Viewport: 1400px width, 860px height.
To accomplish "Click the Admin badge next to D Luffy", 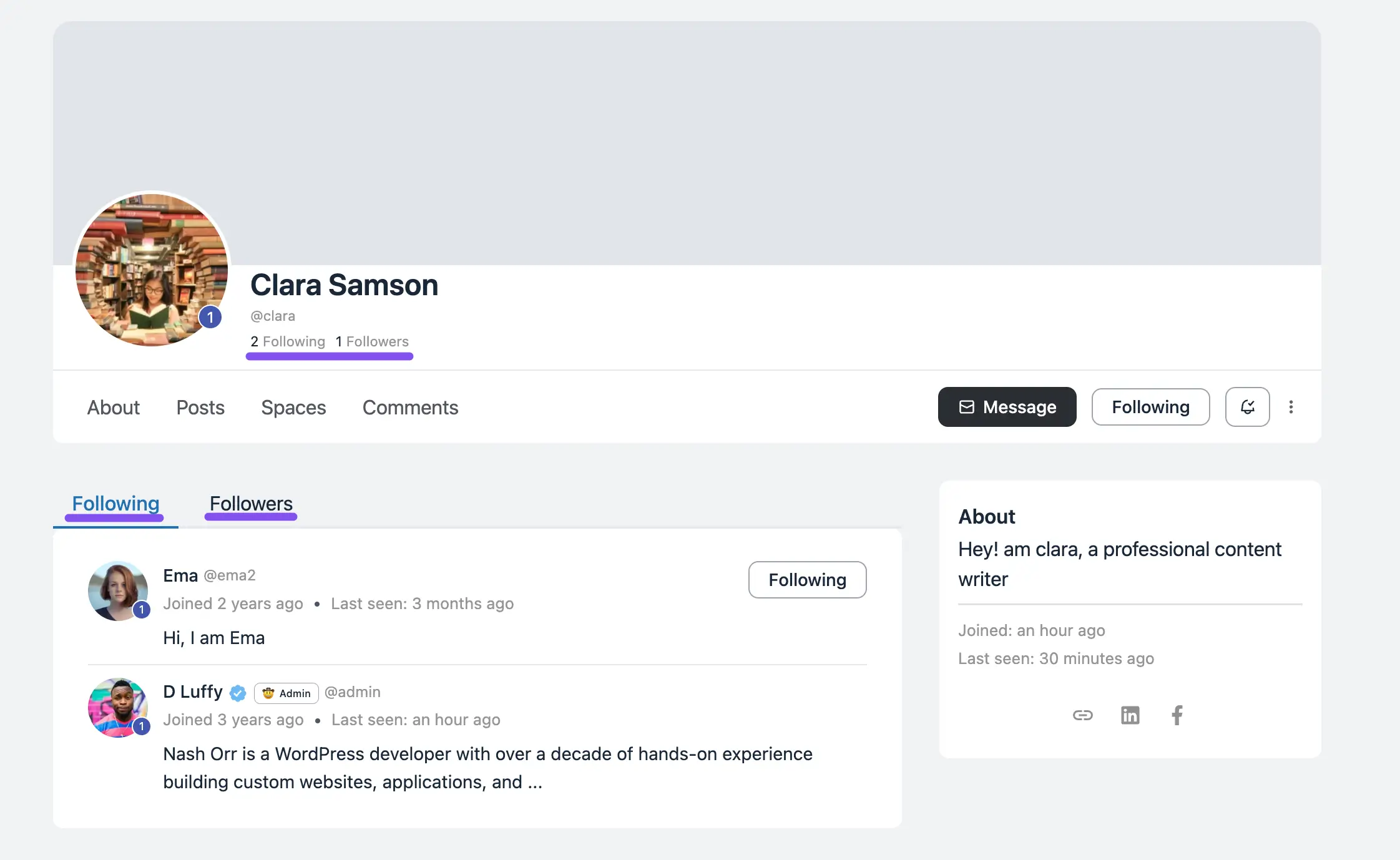I will pyautogui.click(x=286, y=693).
